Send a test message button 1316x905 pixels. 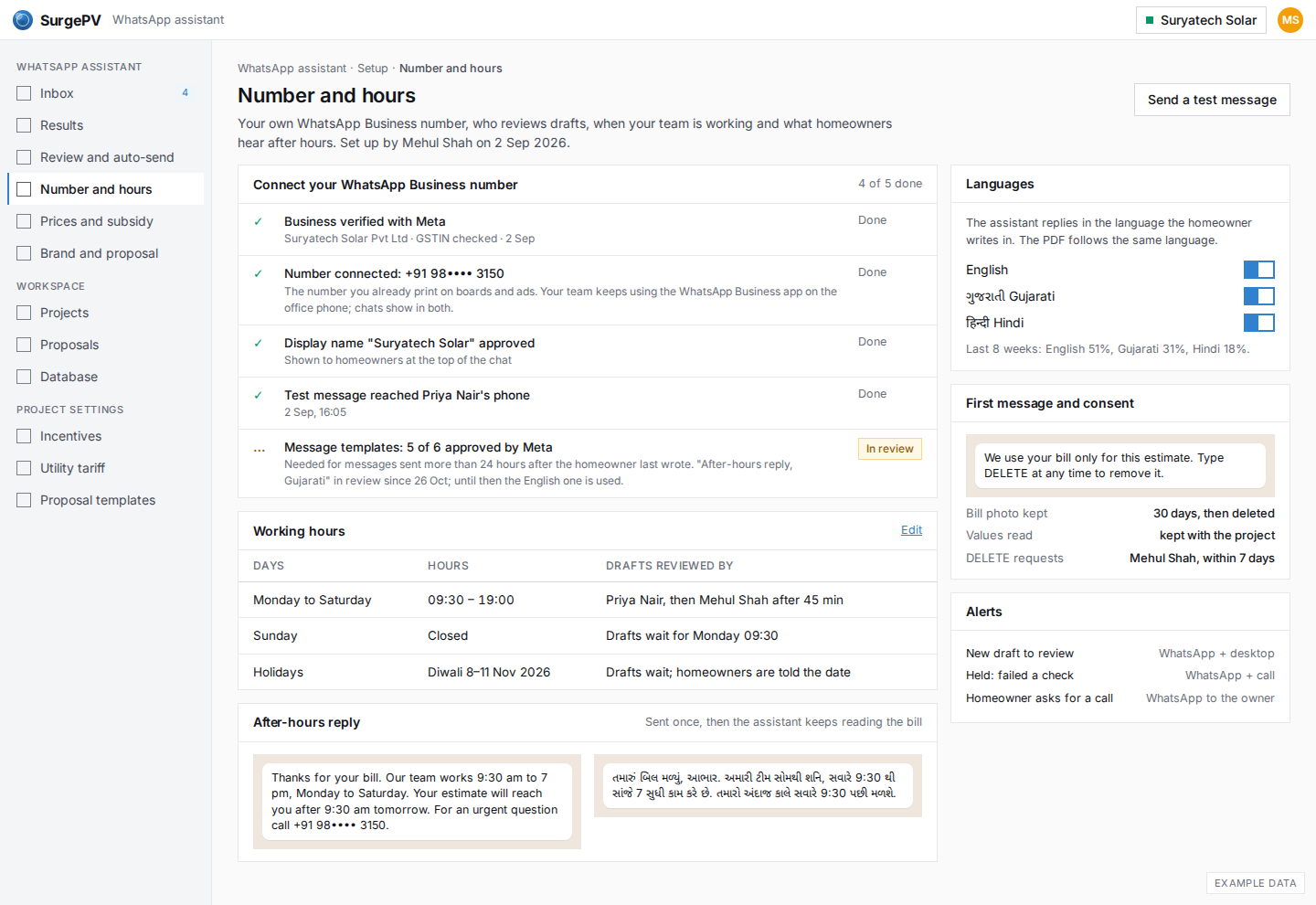[1212, 100]
